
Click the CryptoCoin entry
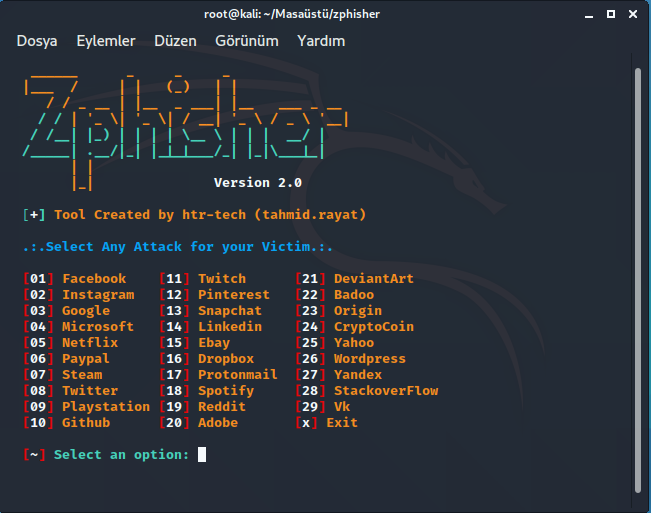tap(374, 327)
